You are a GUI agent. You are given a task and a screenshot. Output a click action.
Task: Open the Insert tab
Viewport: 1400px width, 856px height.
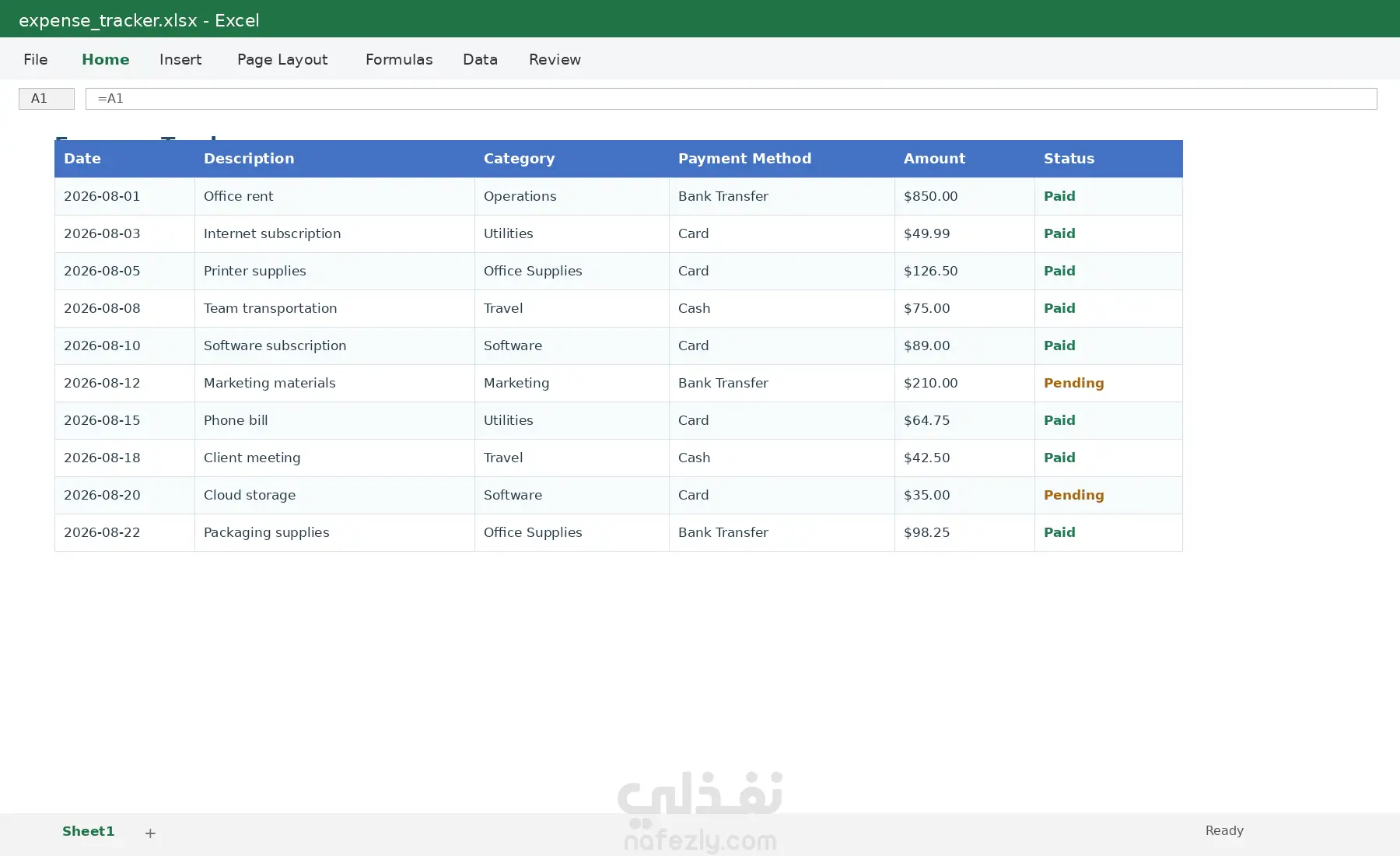(180, 59)
